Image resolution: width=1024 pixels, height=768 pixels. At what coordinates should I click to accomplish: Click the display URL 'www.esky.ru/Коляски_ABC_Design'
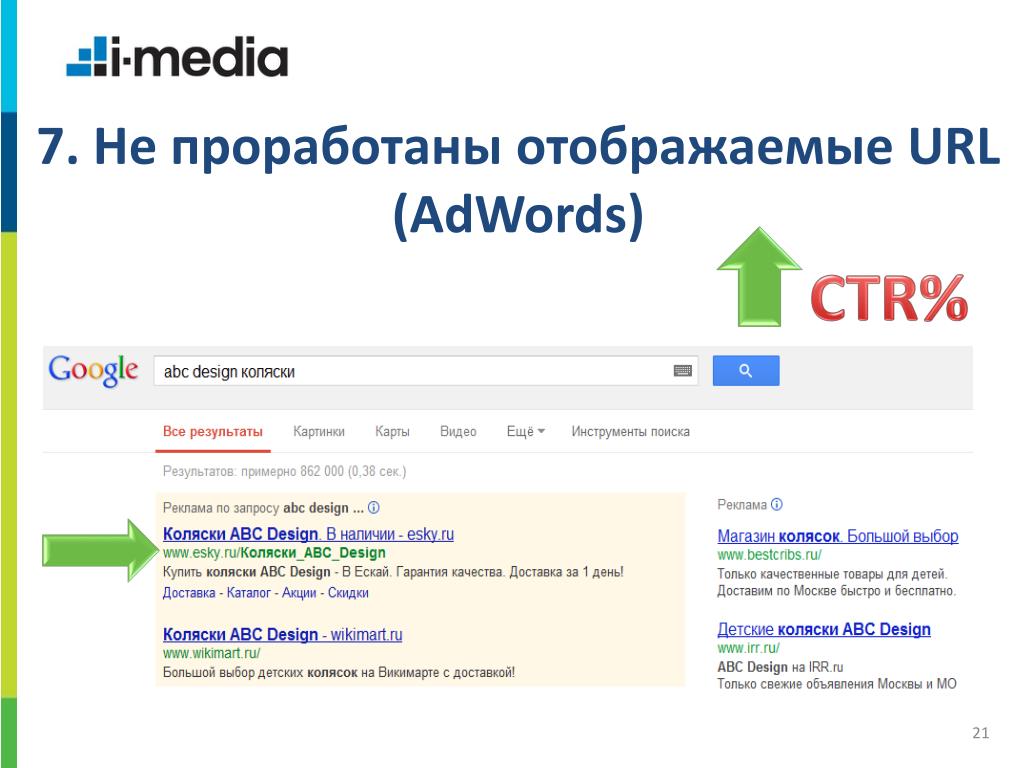coord(274,553)
